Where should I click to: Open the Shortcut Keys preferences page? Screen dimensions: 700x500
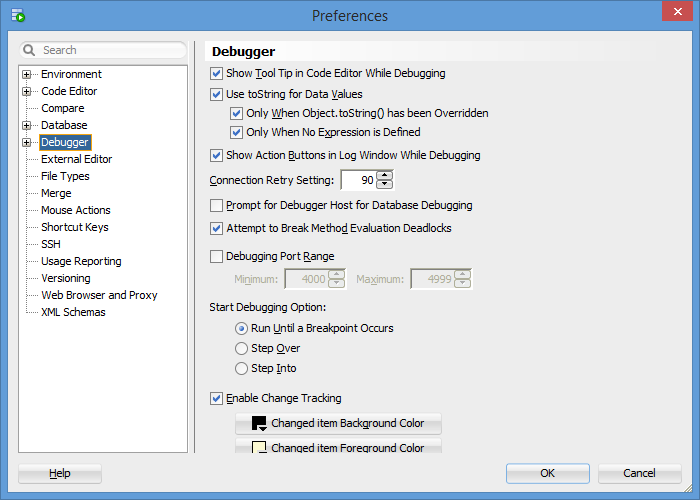74,227
